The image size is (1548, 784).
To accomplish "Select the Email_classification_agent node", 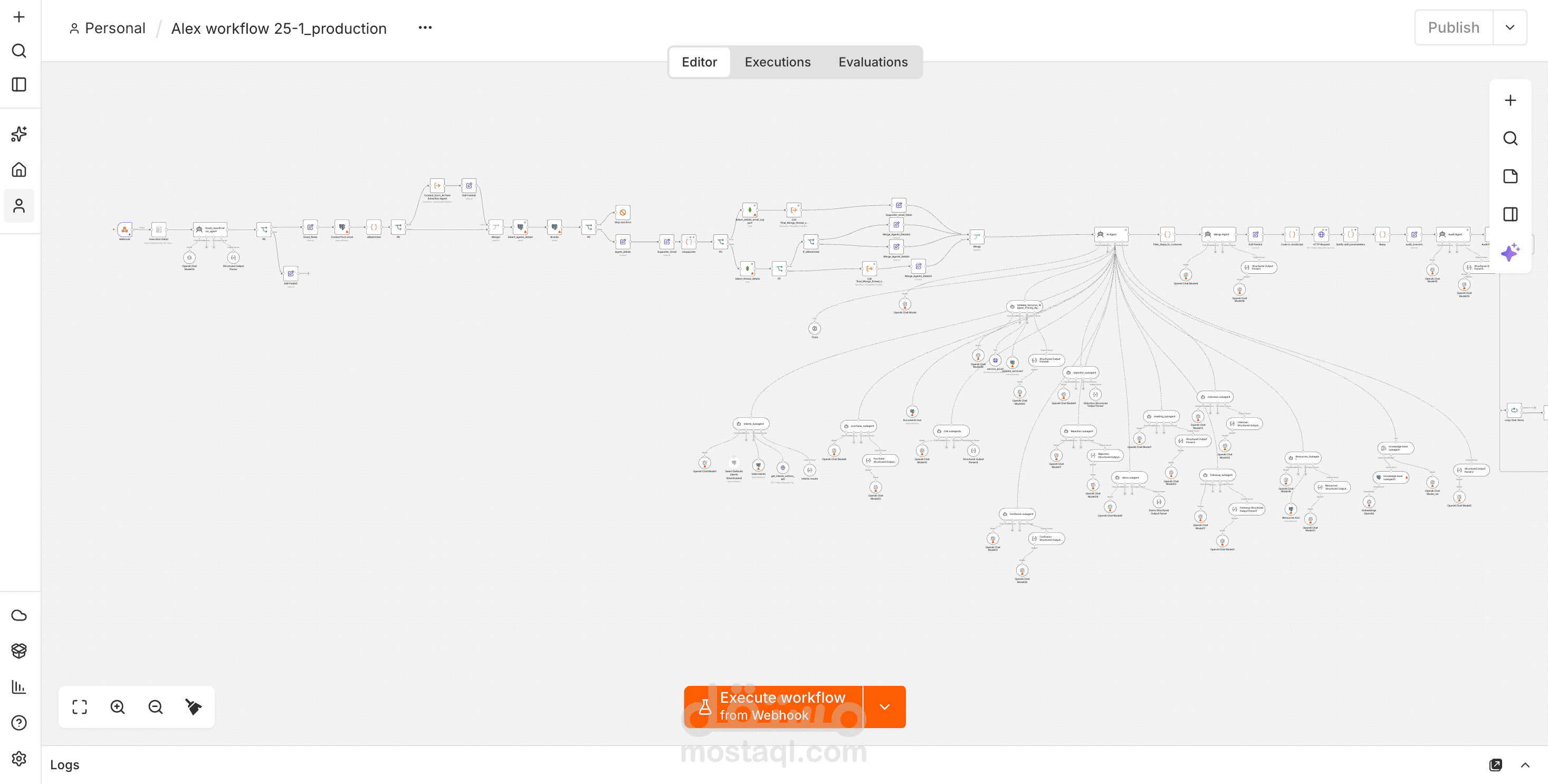I will (x=210, y=230).
